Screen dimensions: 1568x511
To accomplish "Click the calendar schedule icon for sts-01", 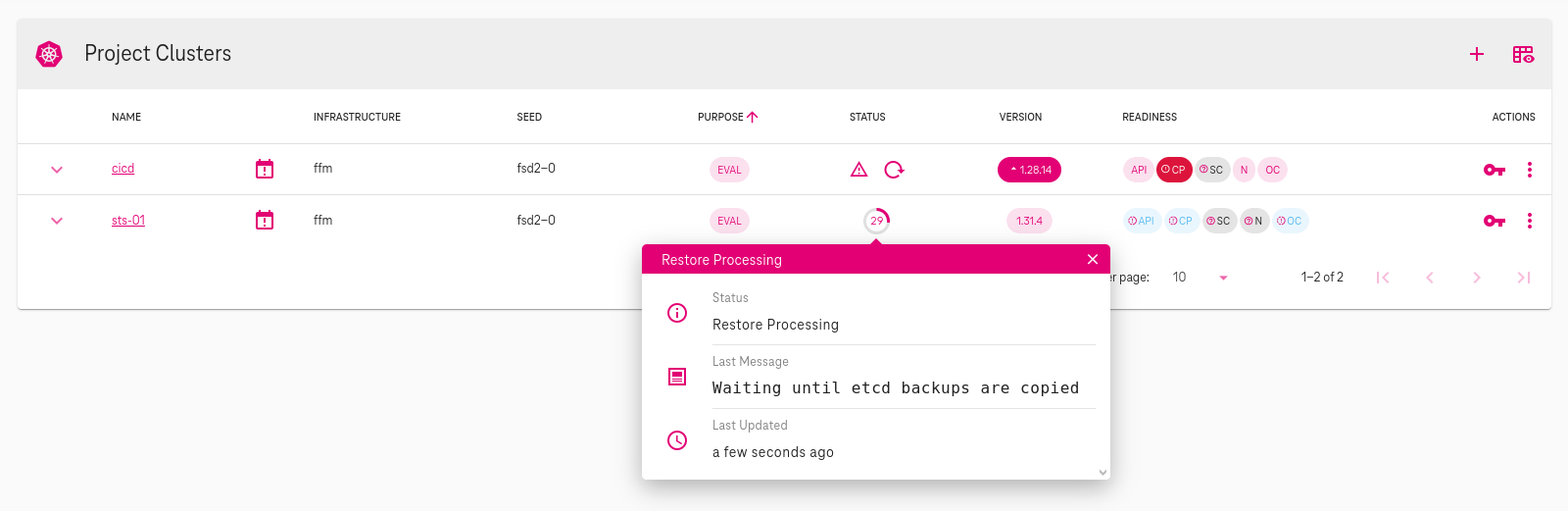I will point(265,220).
